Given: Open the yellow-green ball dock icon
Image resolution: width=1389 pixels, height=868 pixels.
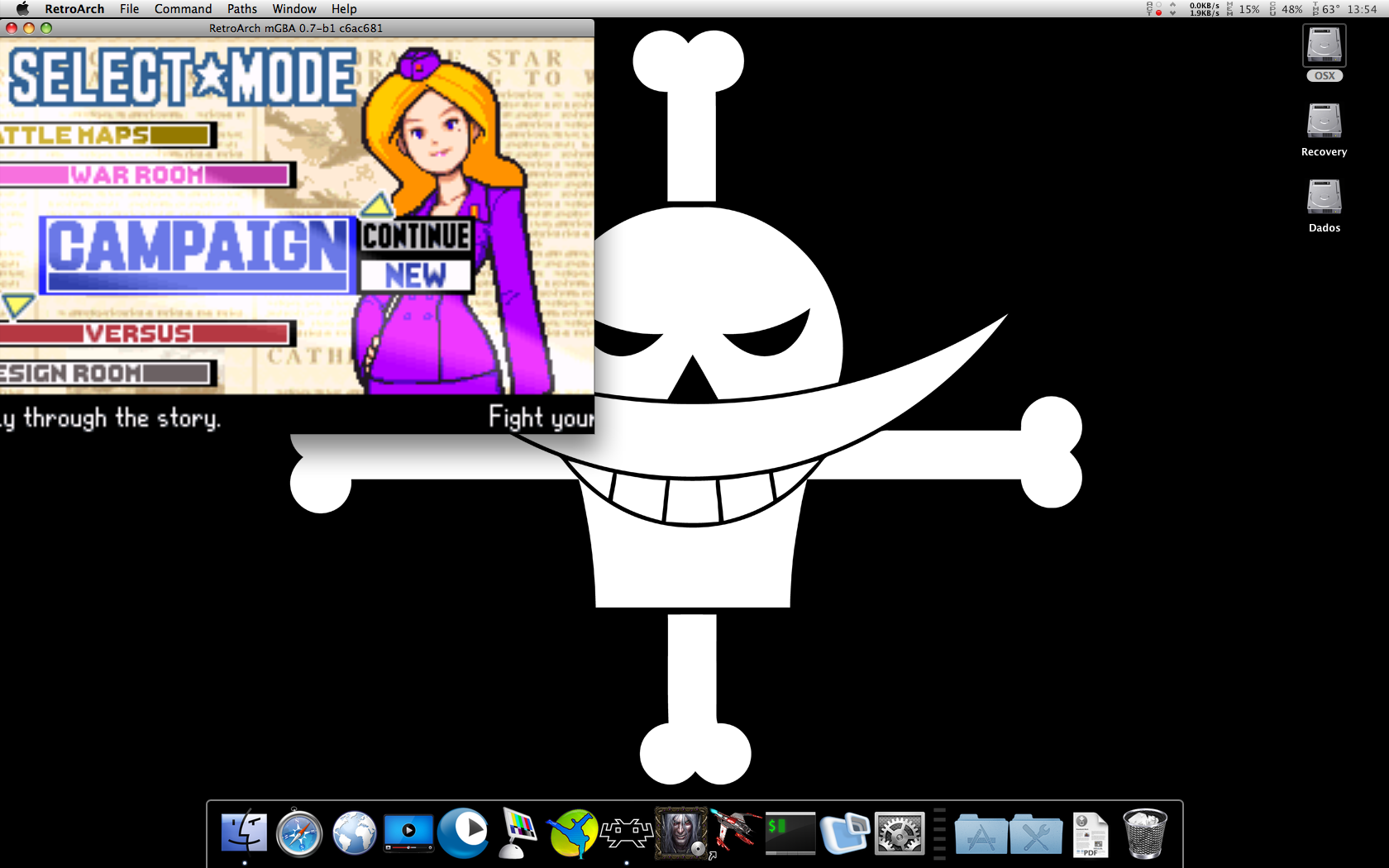Looking at the screenshot, I should point(572,833).
